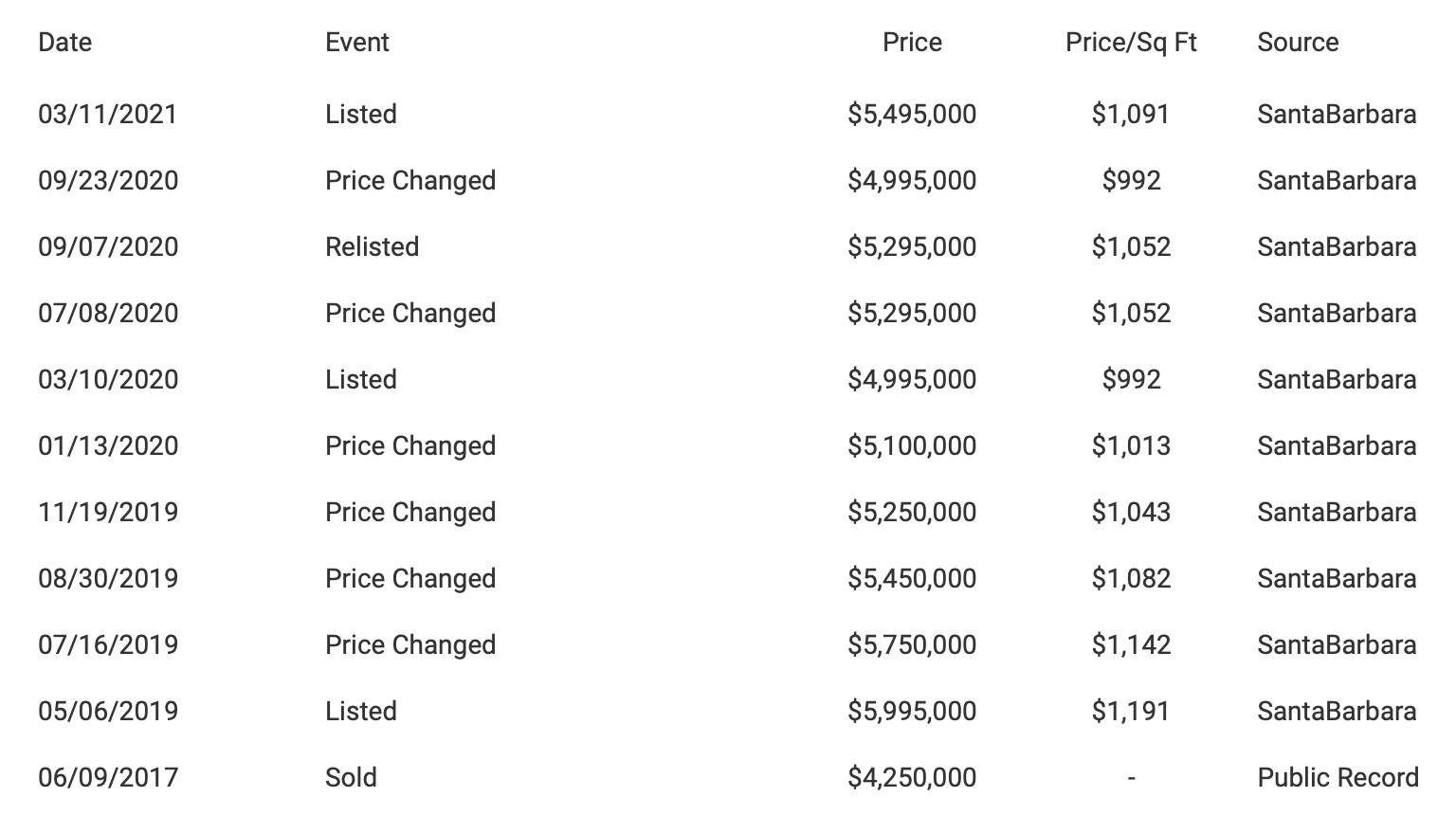
Task: Click the Date column header
Action: (64, 43)
